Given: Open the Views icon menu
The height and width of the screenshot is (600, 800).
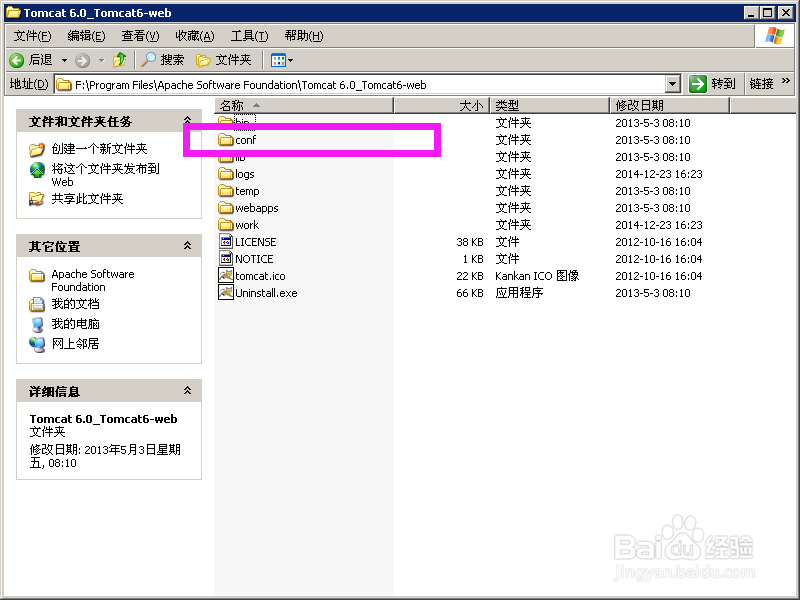Looking at the screenshot, I should click(x=282, y=61).
